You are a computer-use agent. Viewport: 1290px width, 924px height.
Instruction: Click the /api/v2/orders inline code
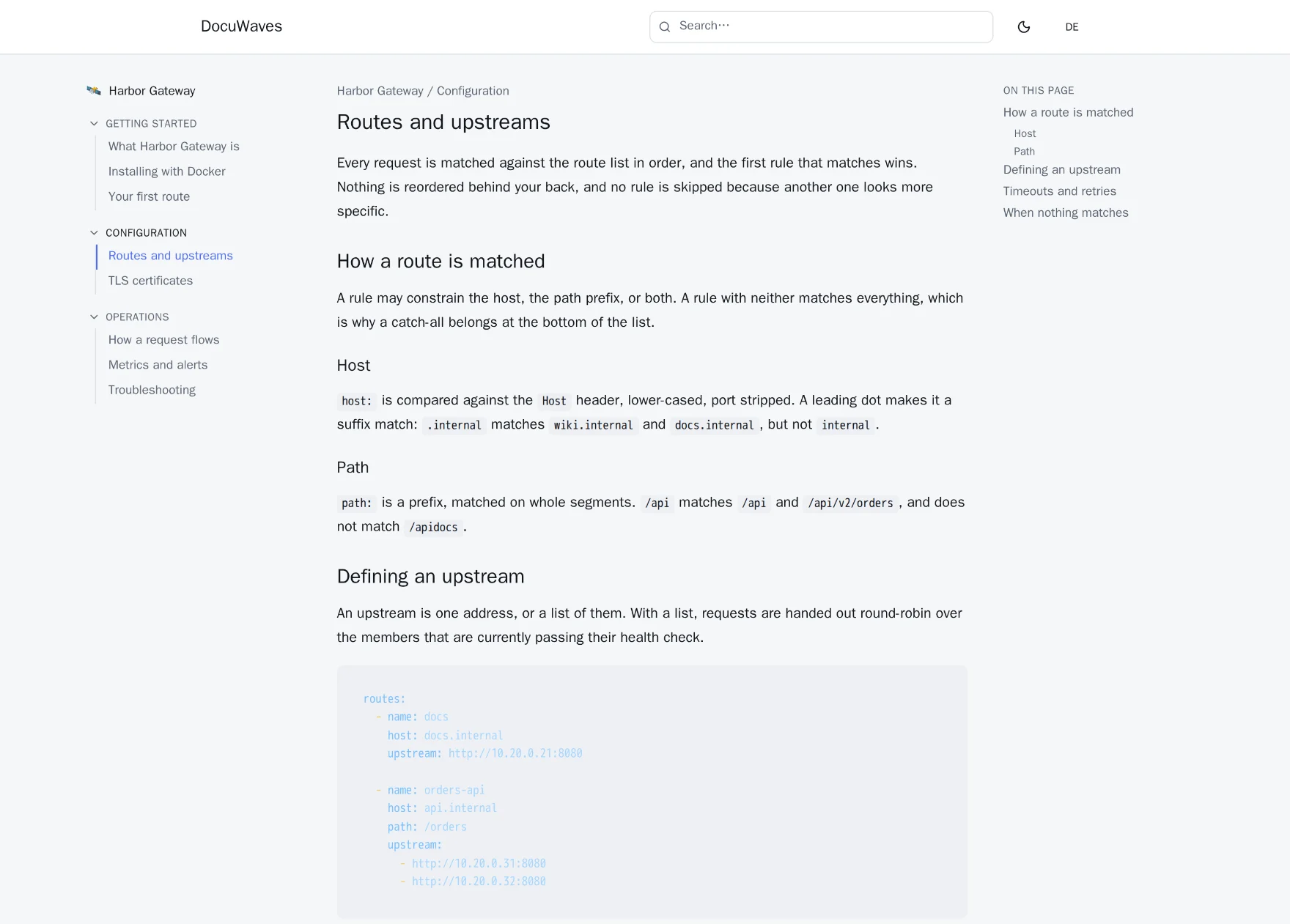tap(850, 503)
